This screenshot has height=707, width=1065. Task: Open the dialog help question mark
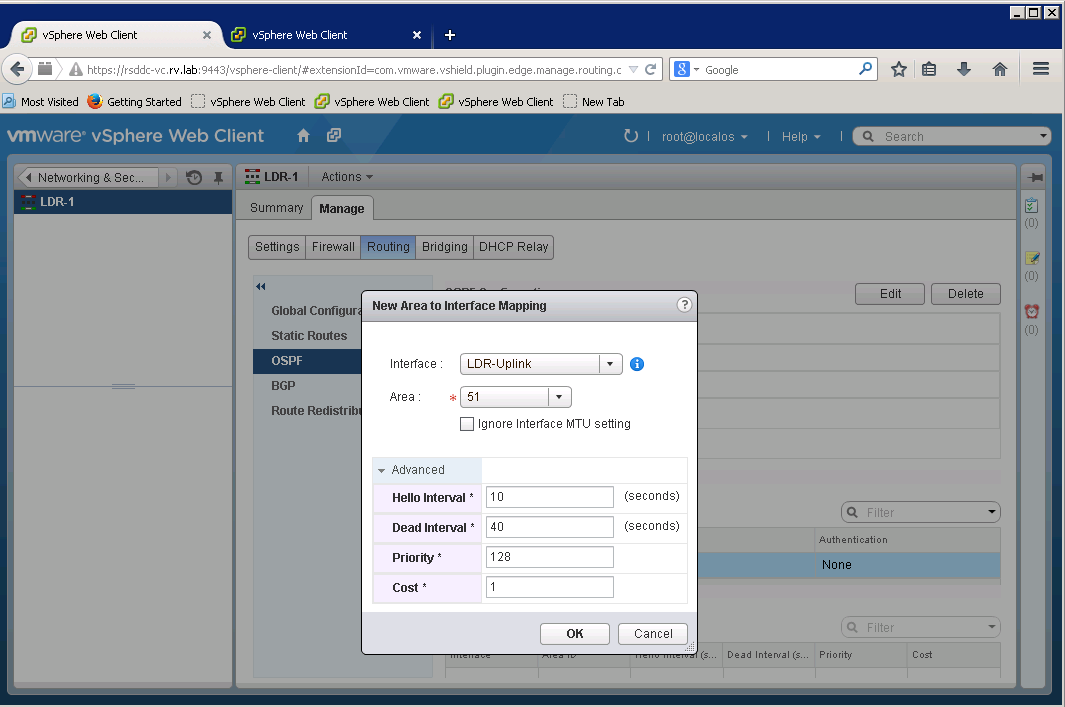click(685, 305)
